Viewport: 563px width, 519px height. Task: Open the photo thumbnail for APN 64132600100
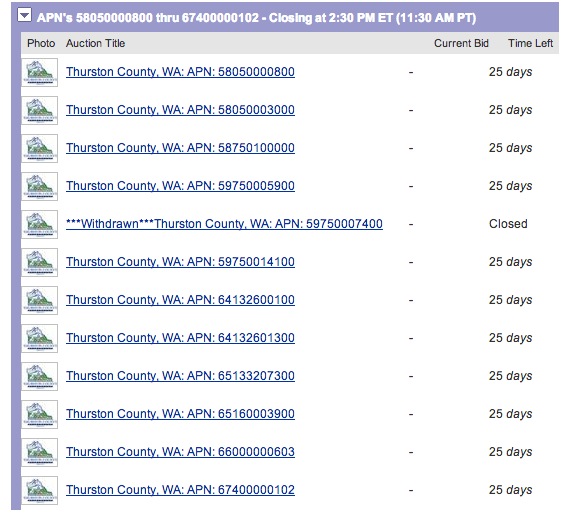(x=39, y=300)
